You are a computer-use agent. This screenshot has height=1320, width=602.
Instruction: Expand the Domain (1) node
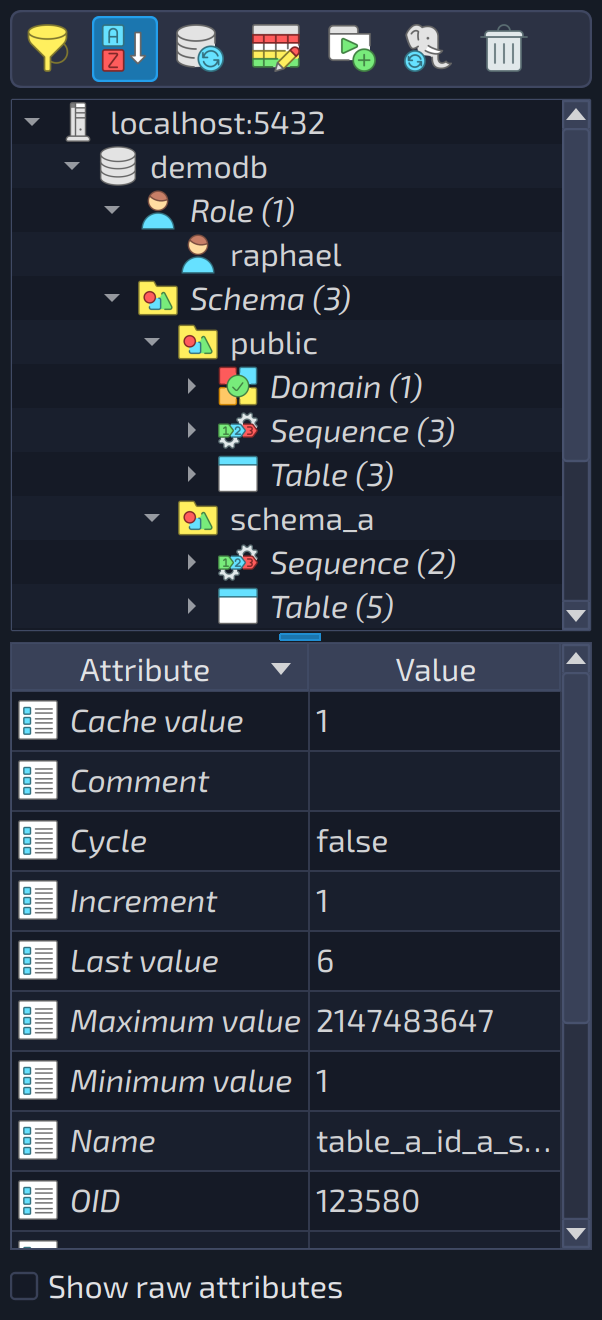point(193,387)
